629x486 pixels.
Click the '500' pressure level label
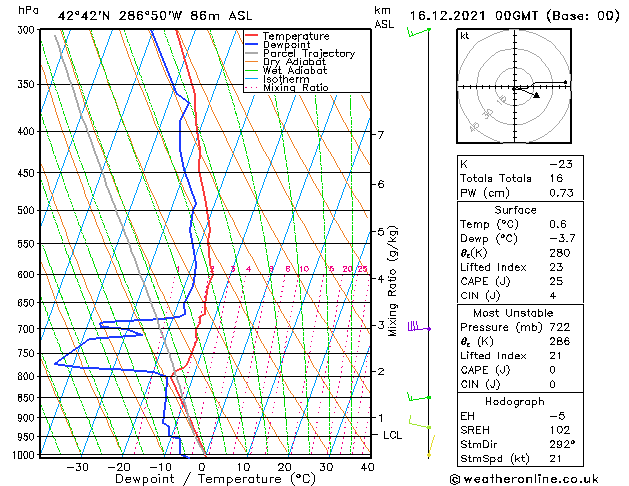[28, 211]
